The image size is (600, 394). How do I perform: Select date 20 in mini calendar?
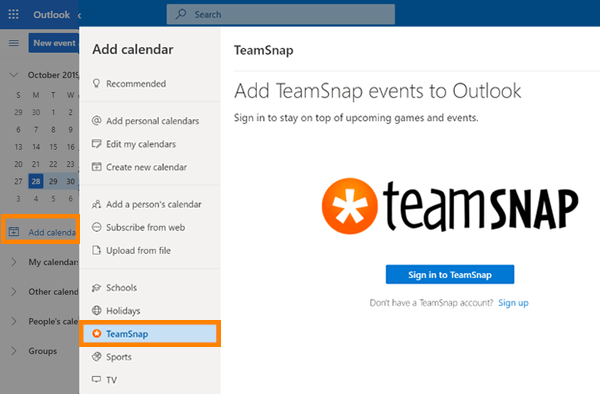pos(18,164)
